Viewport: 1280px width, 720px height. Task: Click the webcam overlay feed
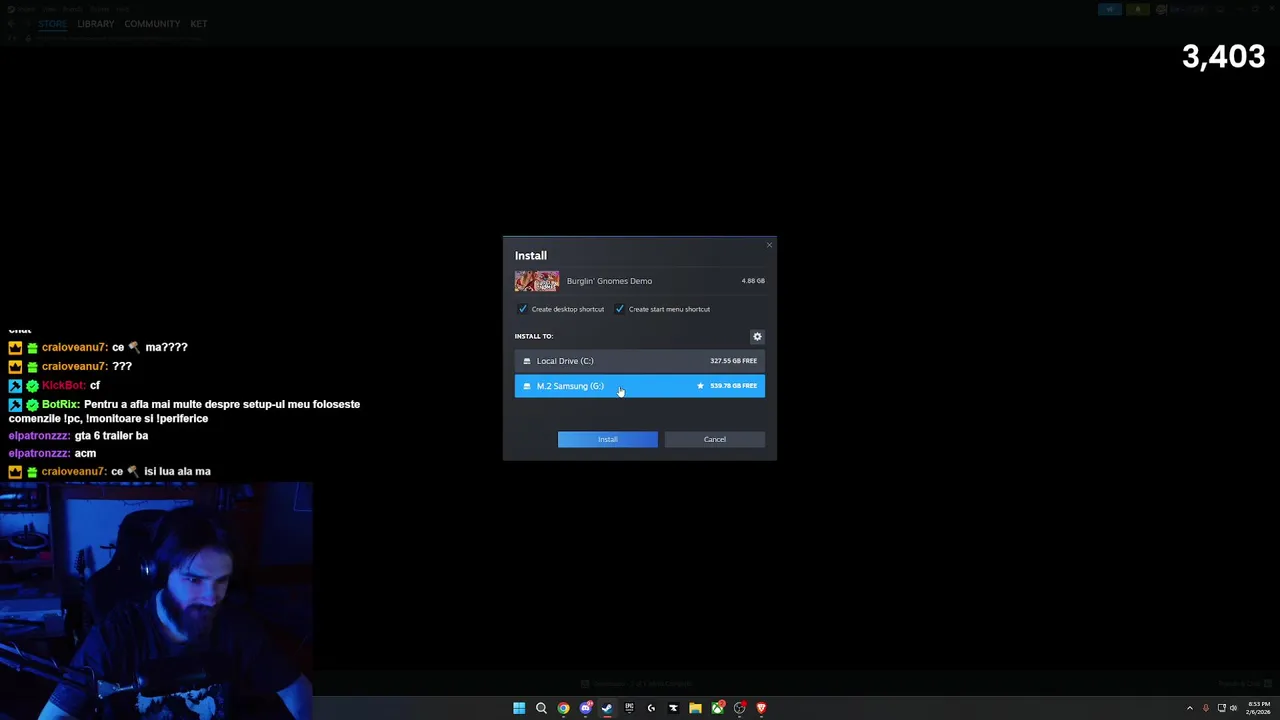click(x=156, y=601)
